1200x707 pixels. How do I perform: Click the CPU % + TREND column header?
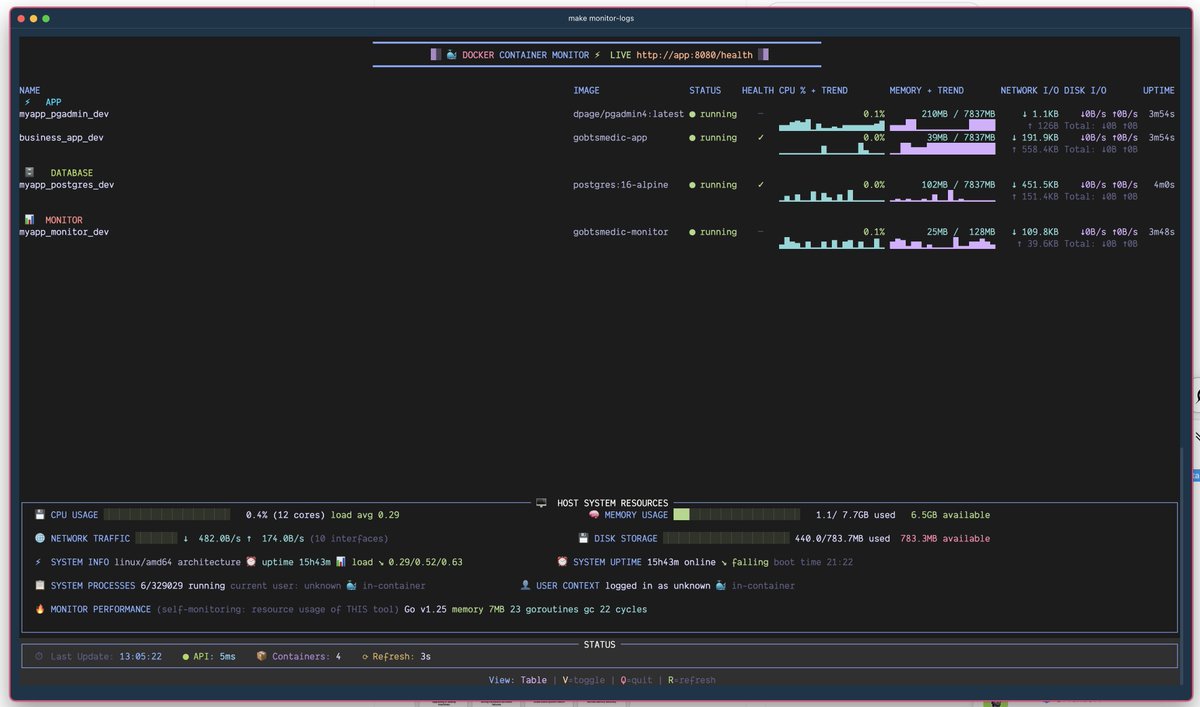(813, 90)
